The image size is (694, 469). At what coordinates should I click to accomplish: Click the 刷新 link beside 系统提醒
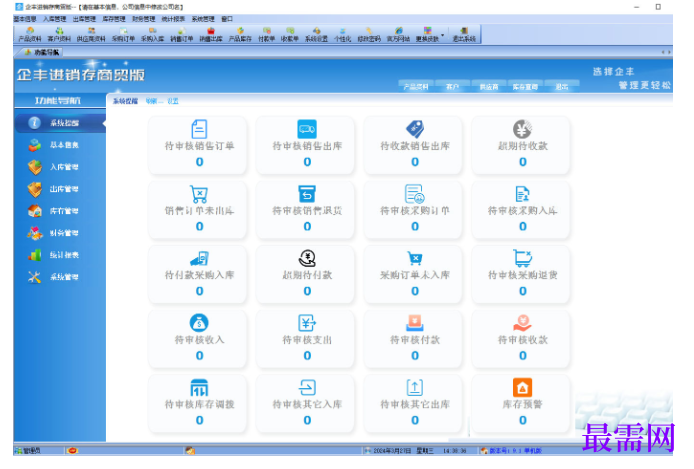[152, 101]
